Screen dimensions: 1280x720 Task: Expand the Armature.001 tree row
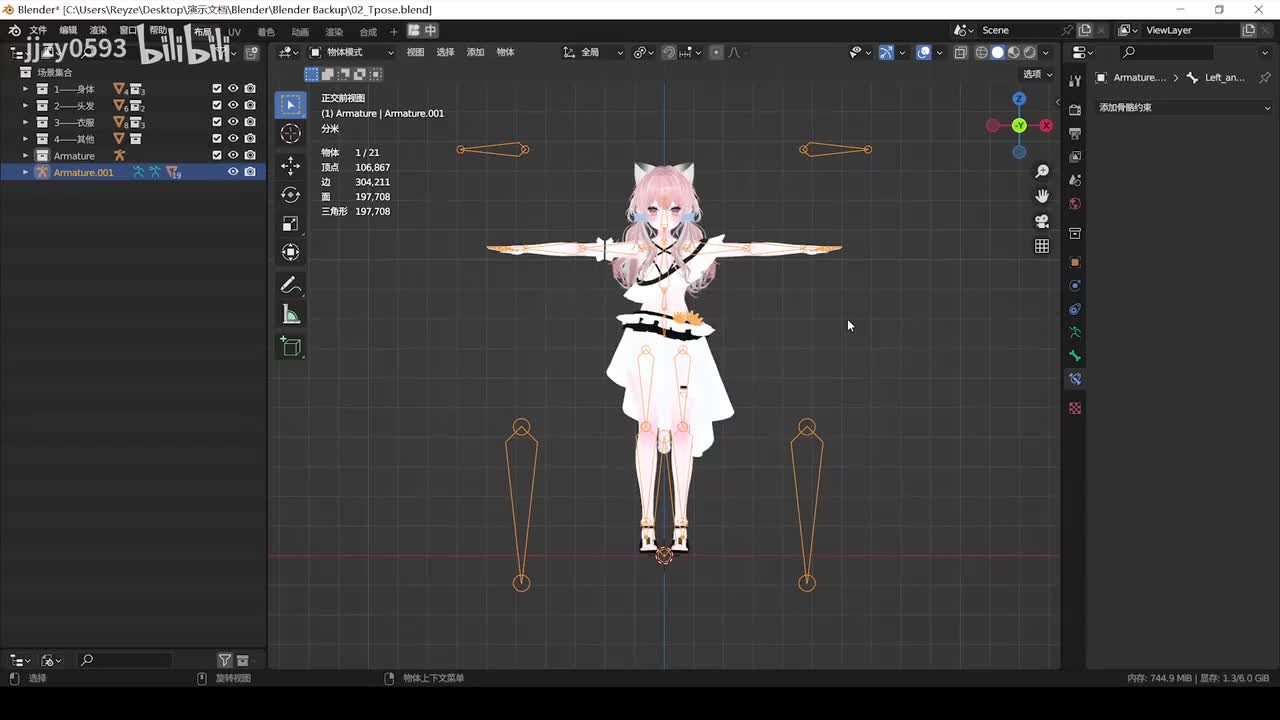tap(25, 172)
